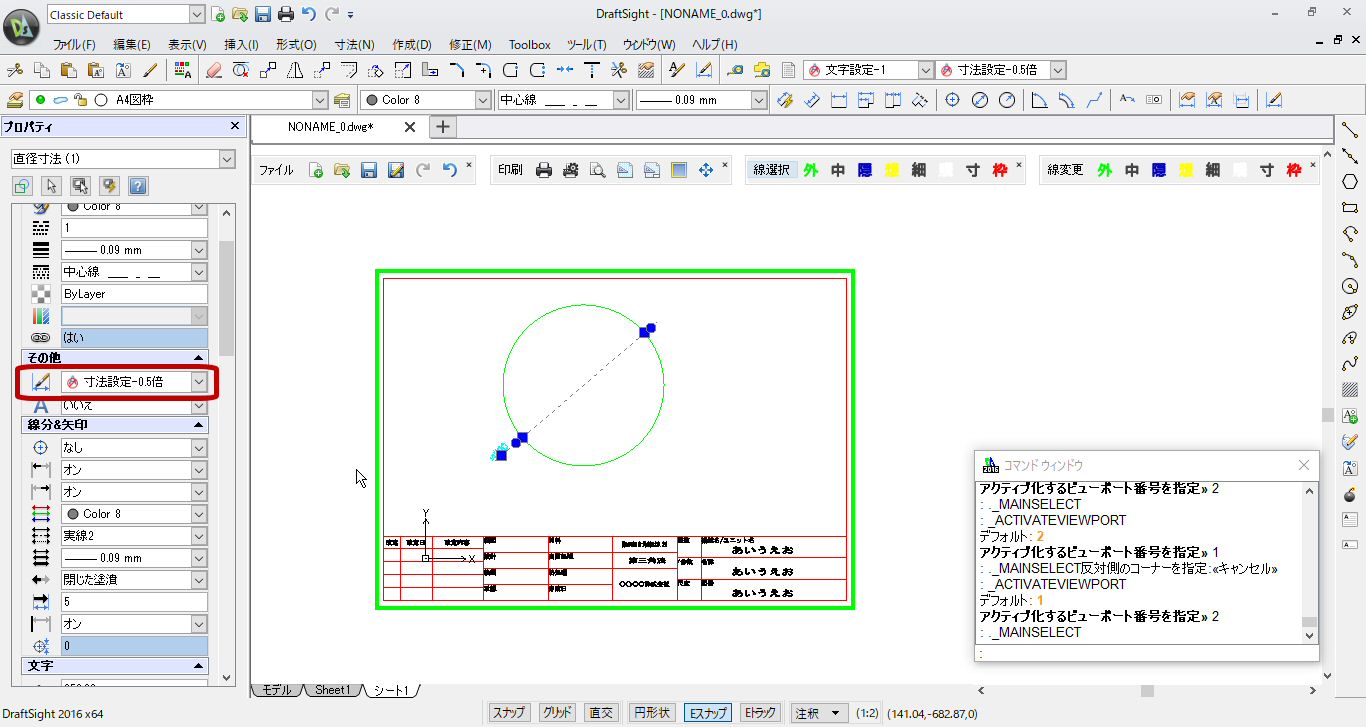Image resolution: width=1366 pixels, height=728 pixels.
Task: Close NONAME_0.dwg document tab
Action: coord(410,127)
